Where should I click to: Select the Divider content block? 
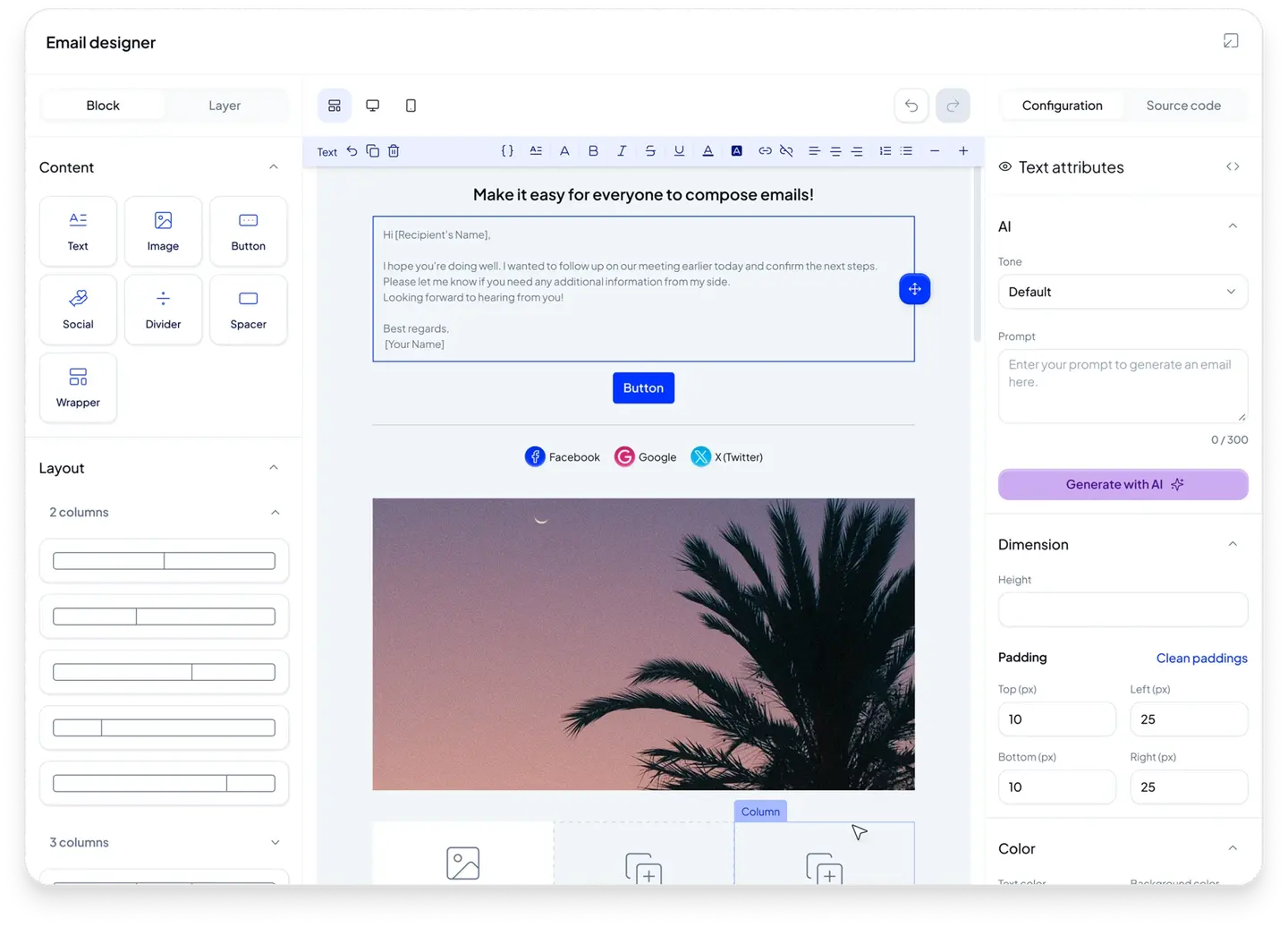click(x=163, y=310)
